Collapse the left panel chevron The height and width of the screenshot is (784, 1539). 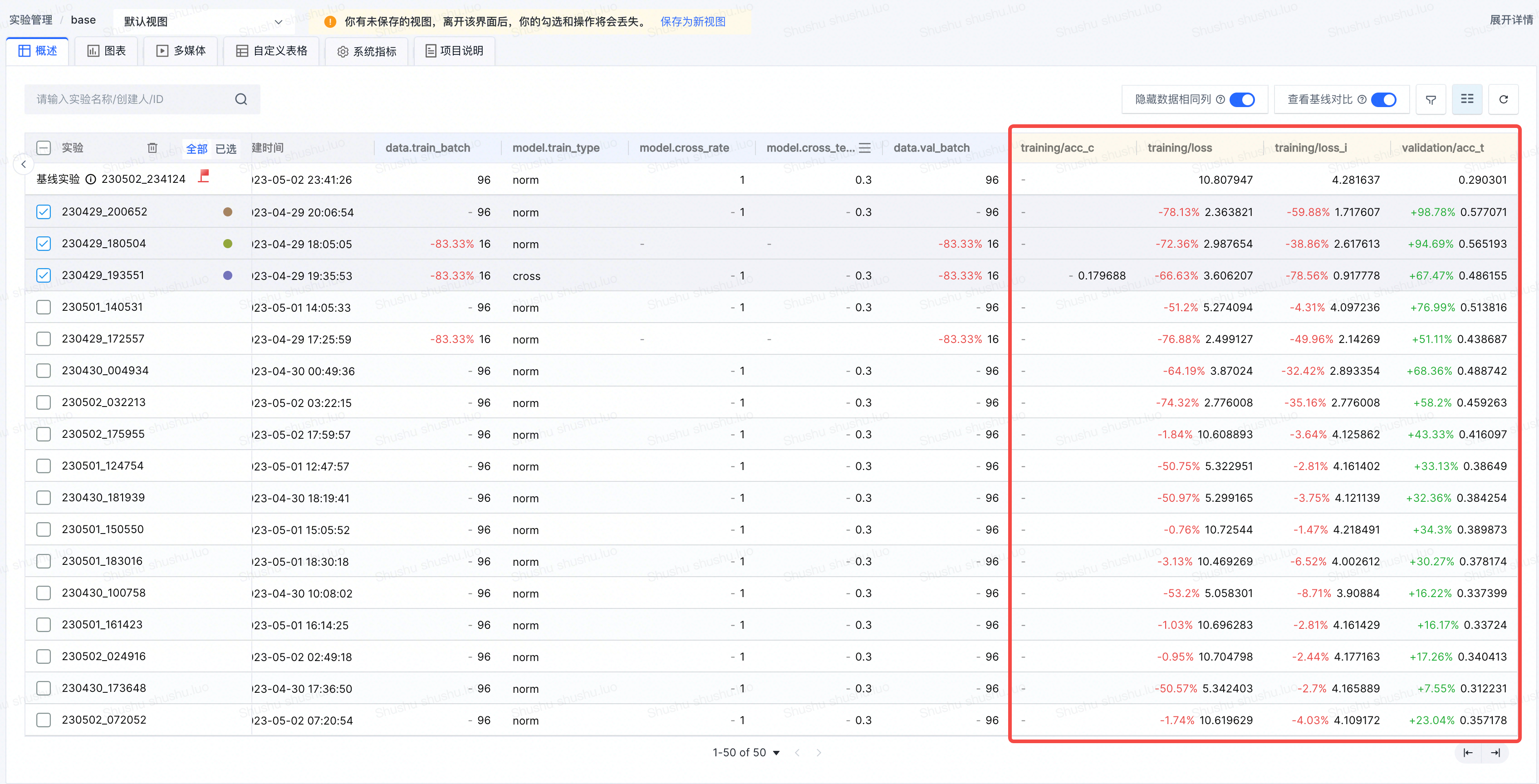[23, 164]
